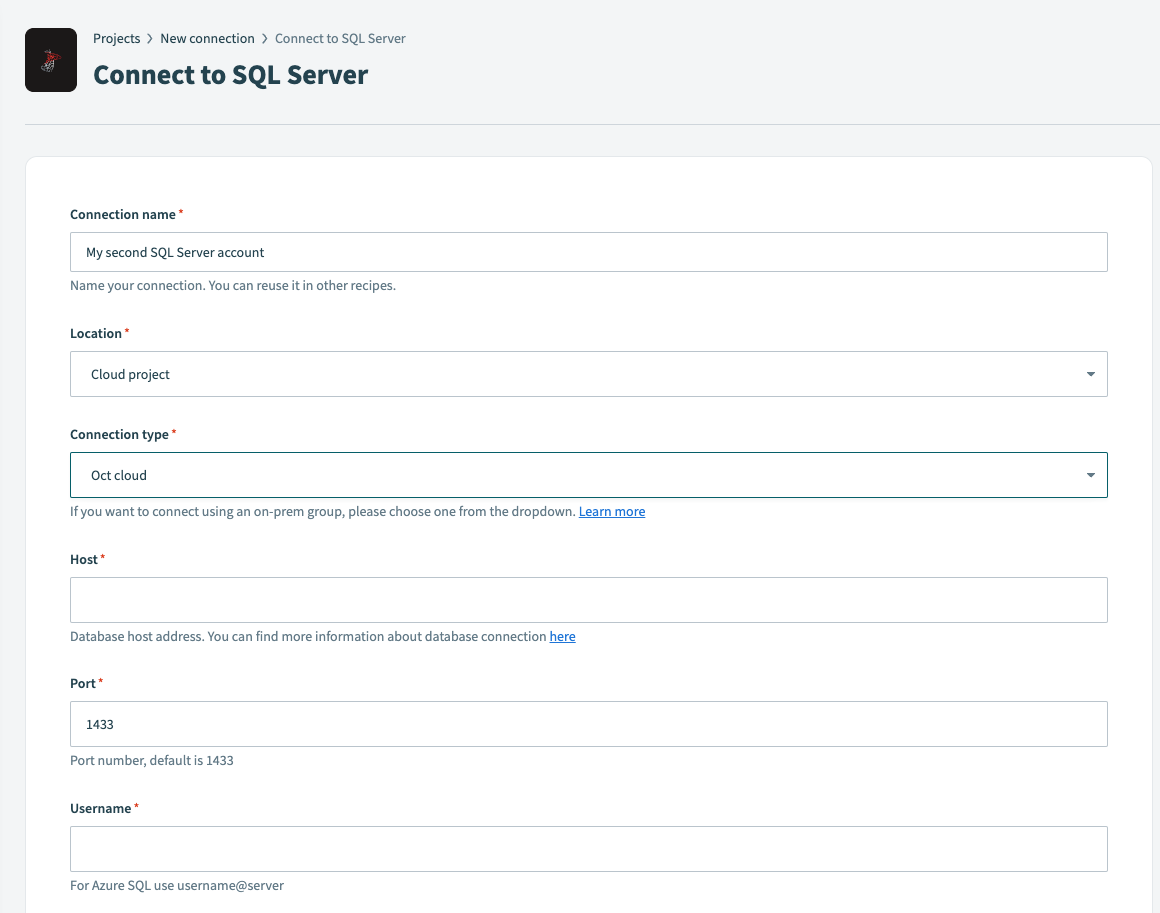Image resolution: width=1160 pixels, height=913 pixels.
Task: Open the Connection type dropdown showing Oct cloud
Action: tap(588, 474)
